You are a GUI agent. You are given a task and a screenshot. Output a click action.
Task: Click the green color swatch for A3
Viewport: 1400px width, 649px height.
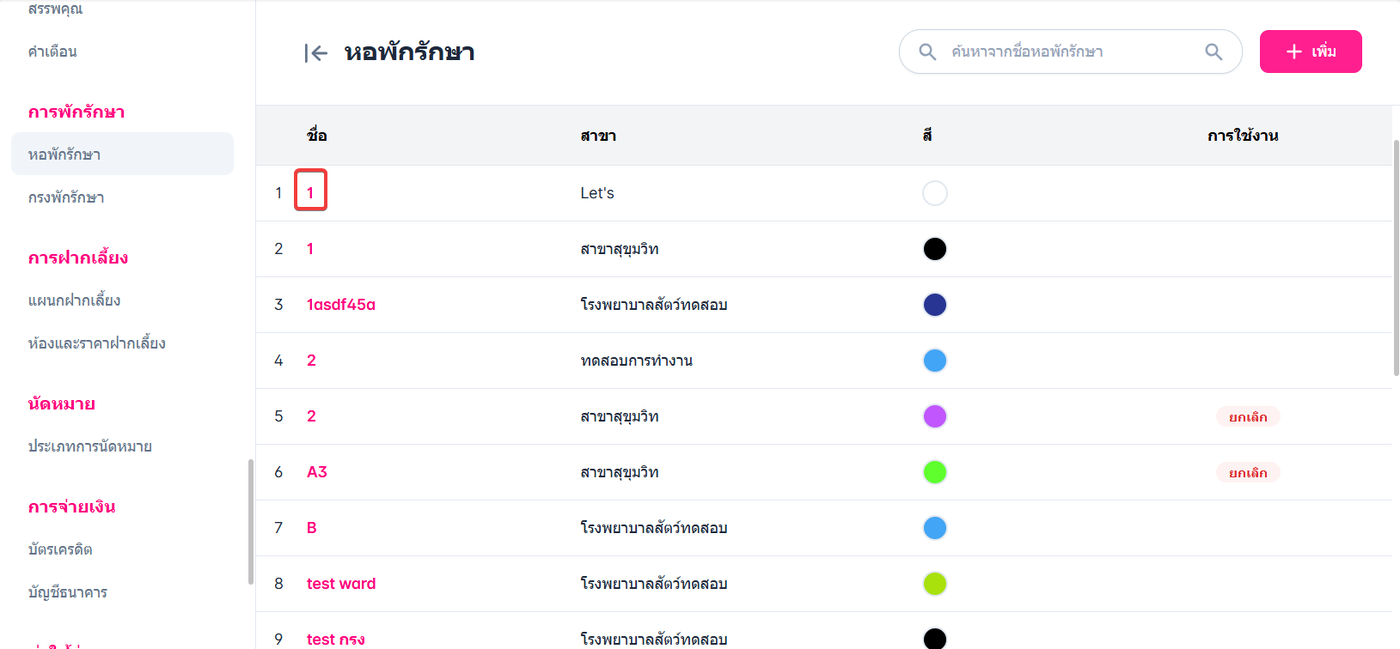click(934, 472)
